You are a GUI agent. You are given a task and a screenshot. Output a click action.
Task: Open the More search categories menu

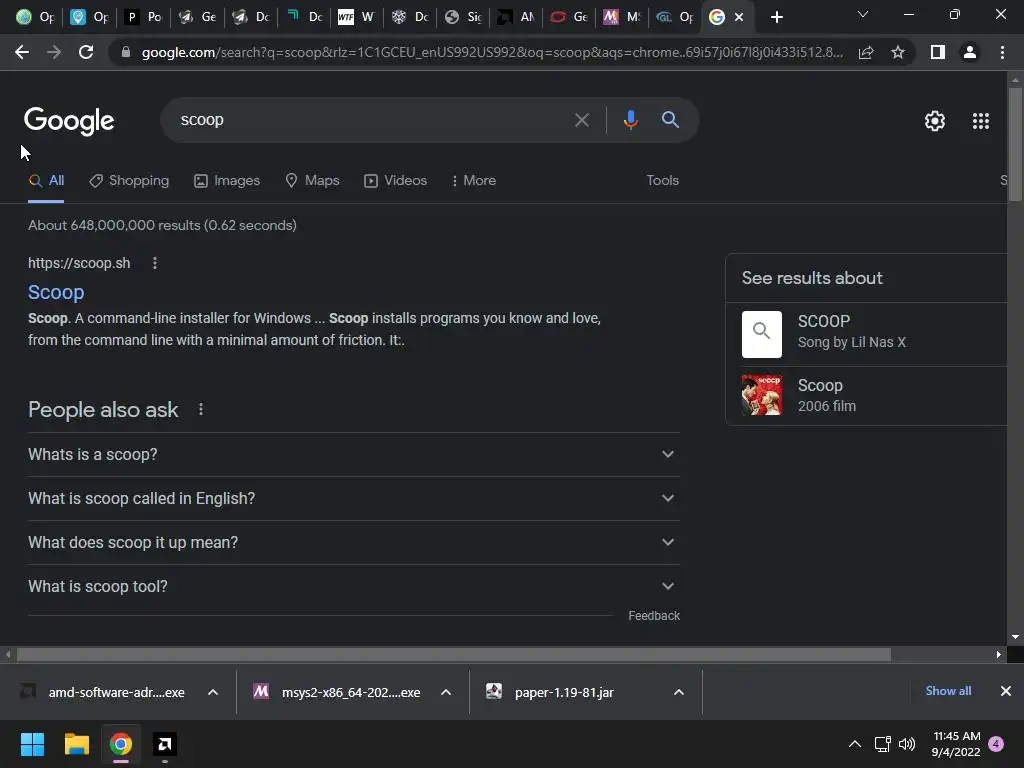(x=473, y=181)
